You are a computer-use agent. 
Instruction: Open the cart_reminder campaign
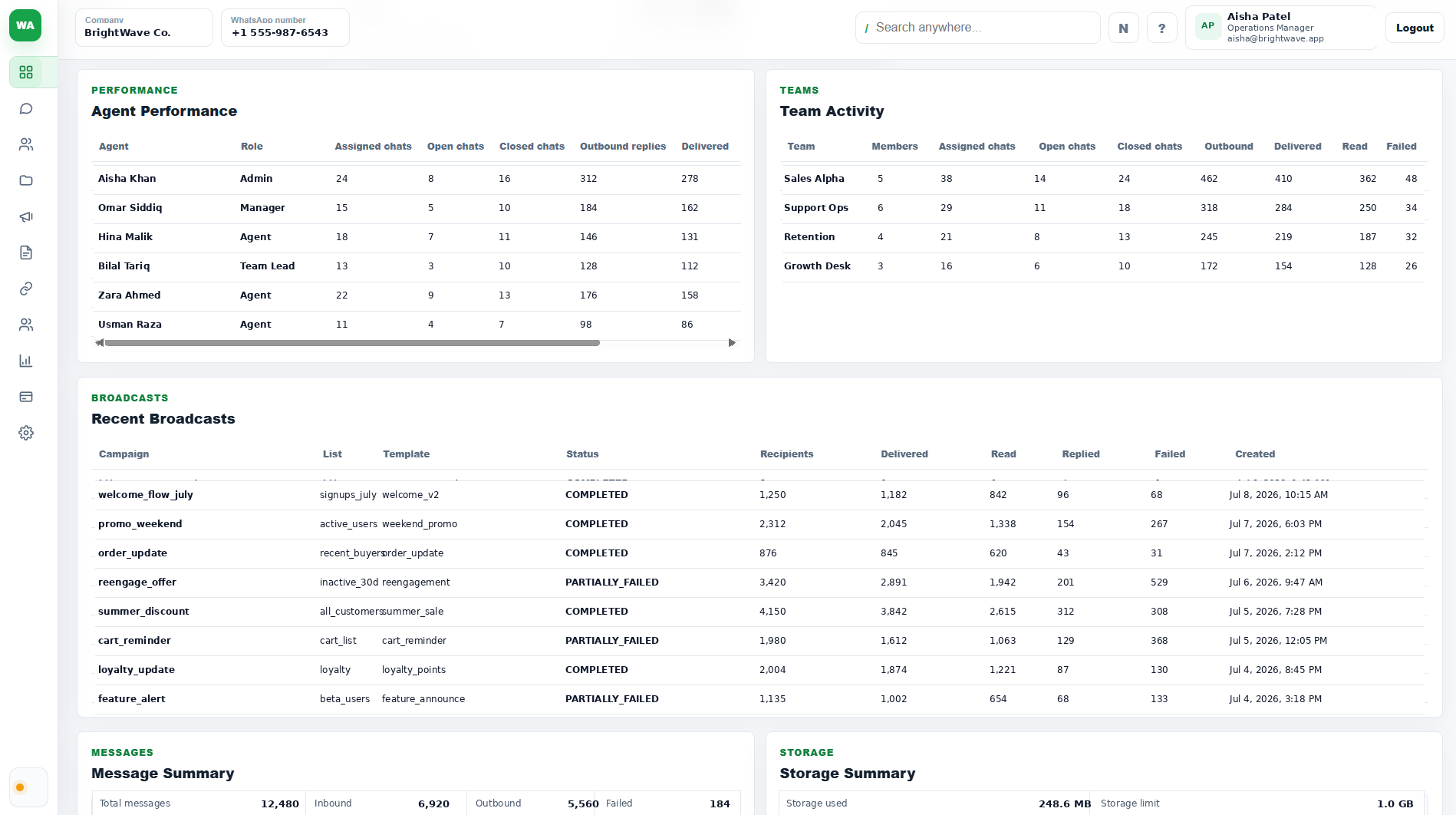coord(134,641)
